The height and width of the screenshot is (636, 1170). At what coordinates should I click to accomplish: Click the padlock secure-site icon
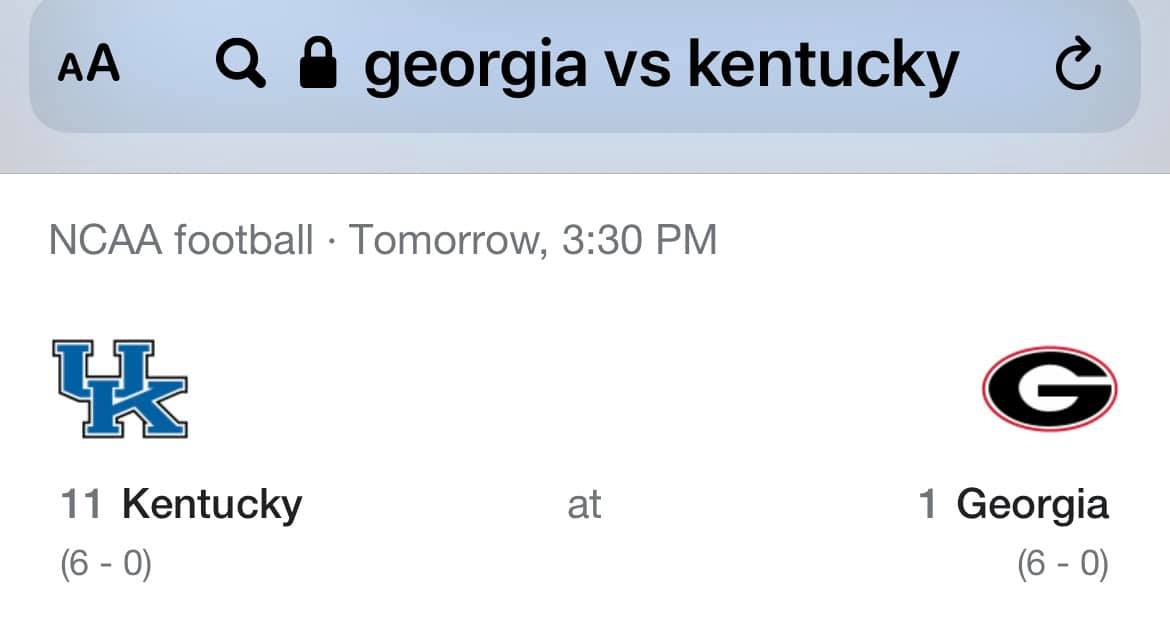319,65
